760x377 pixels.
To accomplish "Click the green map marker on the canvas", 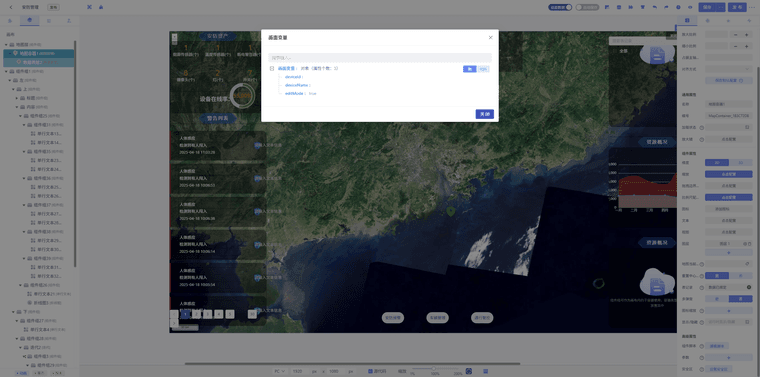I will (x=451, y=211).
